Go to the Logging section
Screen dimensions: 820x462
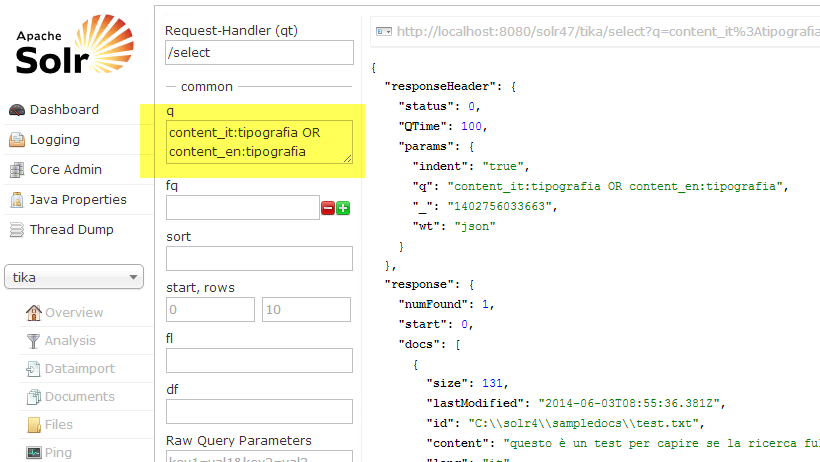[55, 140]
